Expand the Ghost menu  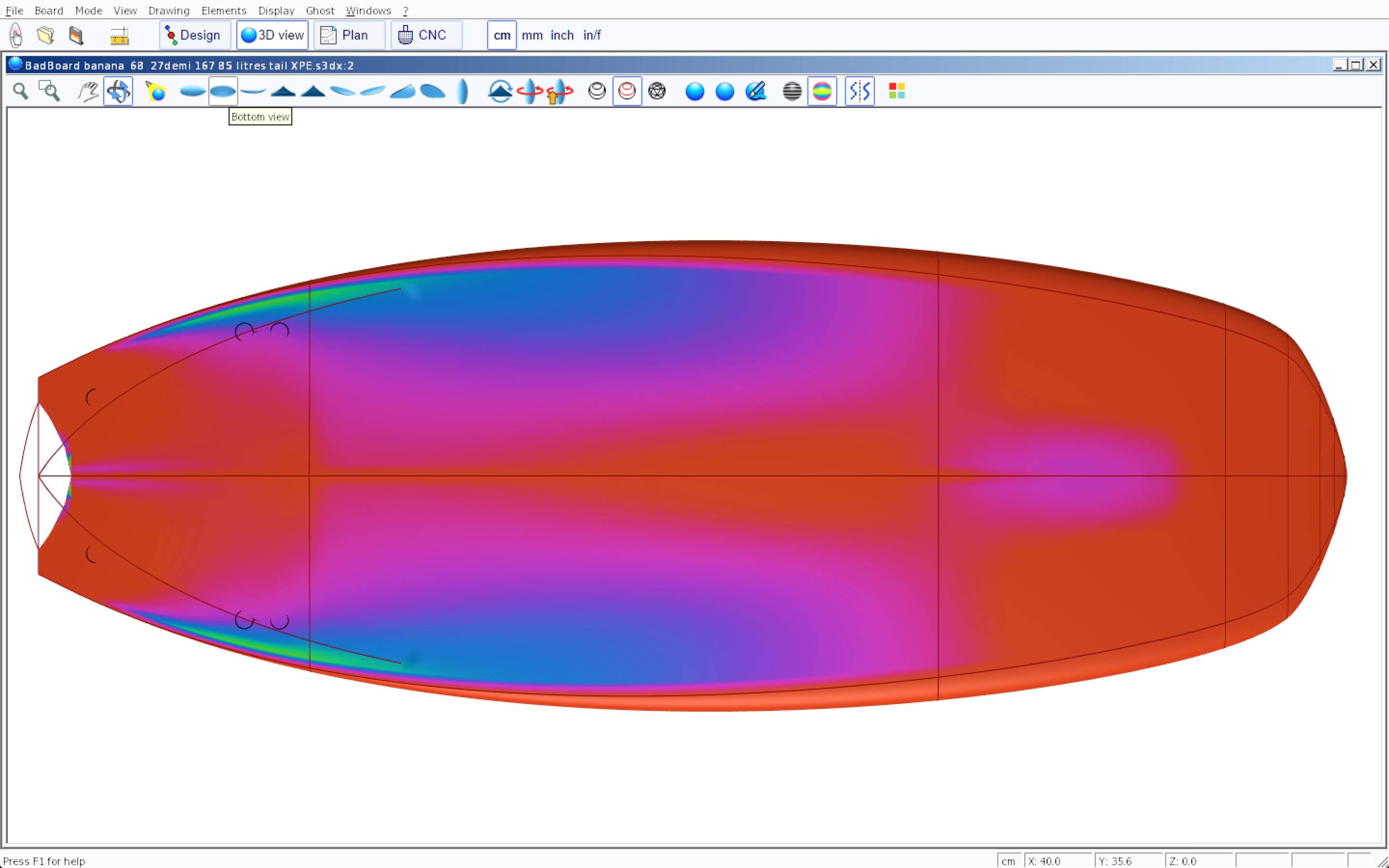[x=320, y=10]
